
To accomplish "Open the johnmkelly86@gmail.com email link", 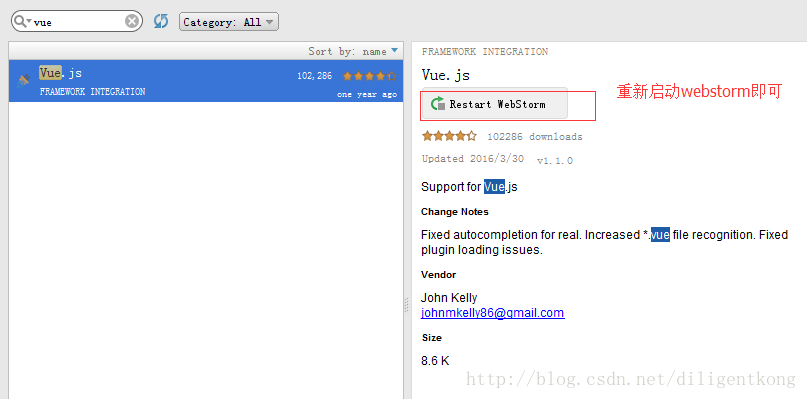I will pos(493,313).
